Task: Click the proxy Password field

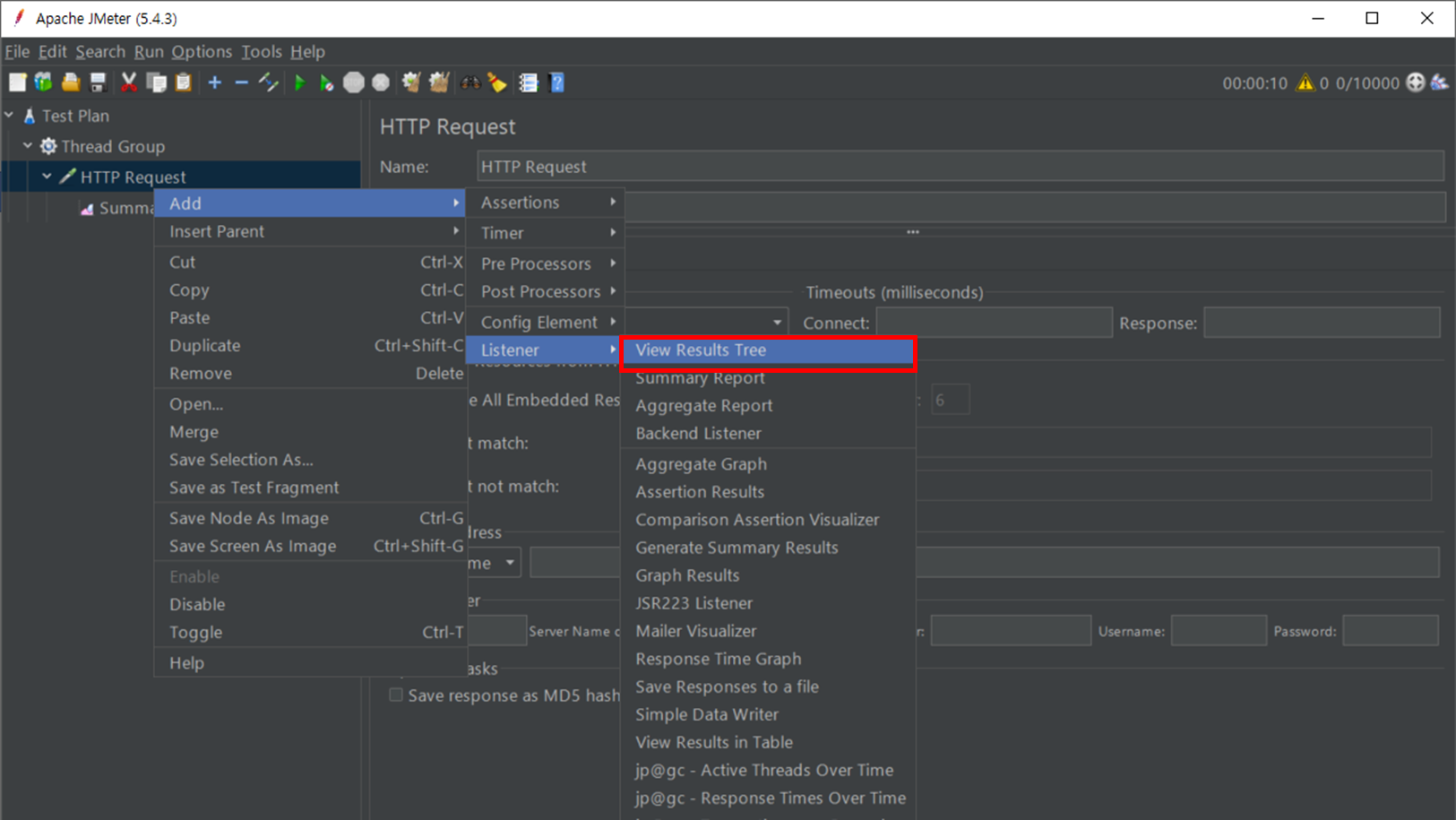Action: (x=1391, y=631)
